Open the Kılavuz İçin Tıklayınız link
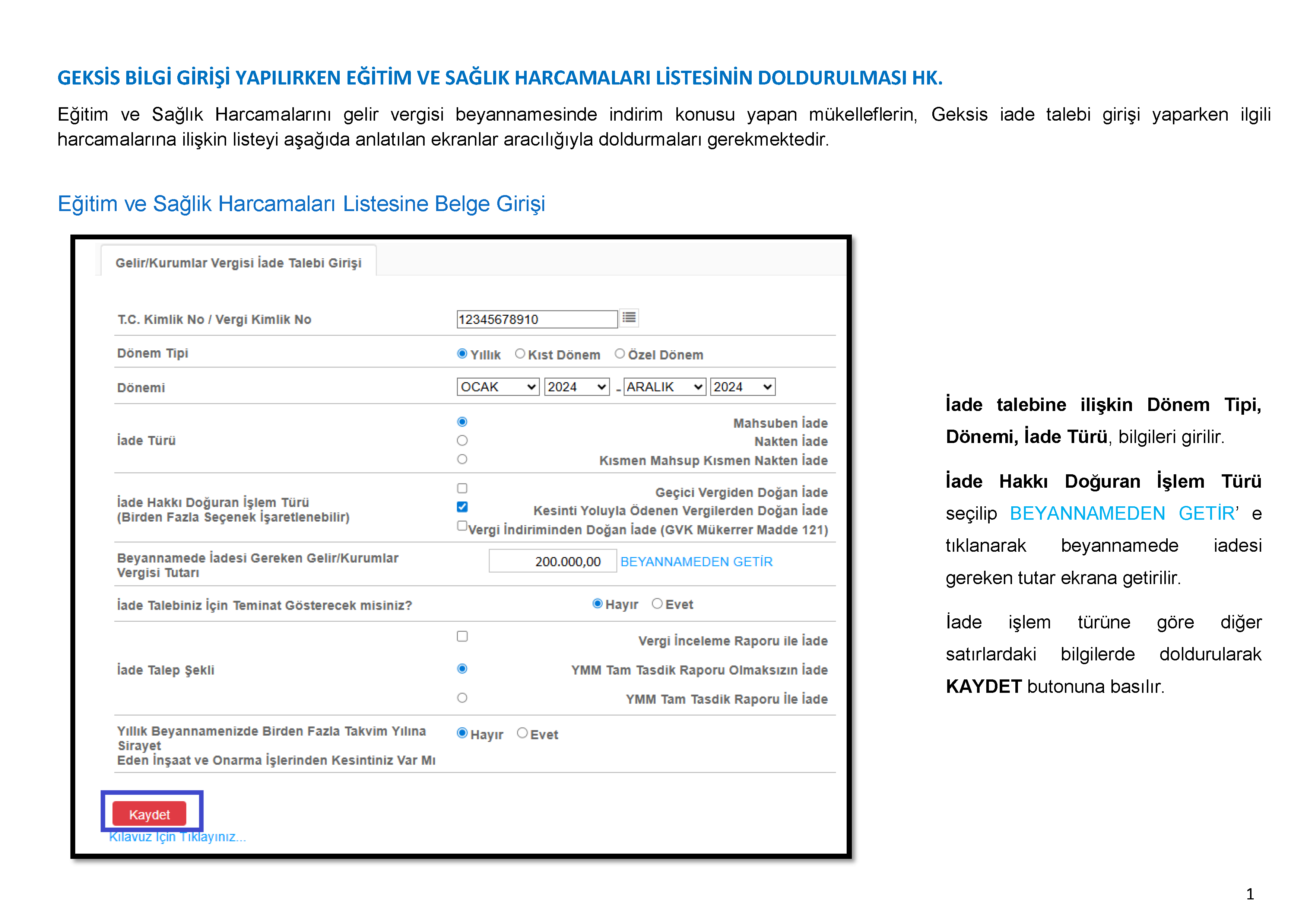Image resolution: width=1307 pixels, height=924 pixels. click(x=177, y=837)
